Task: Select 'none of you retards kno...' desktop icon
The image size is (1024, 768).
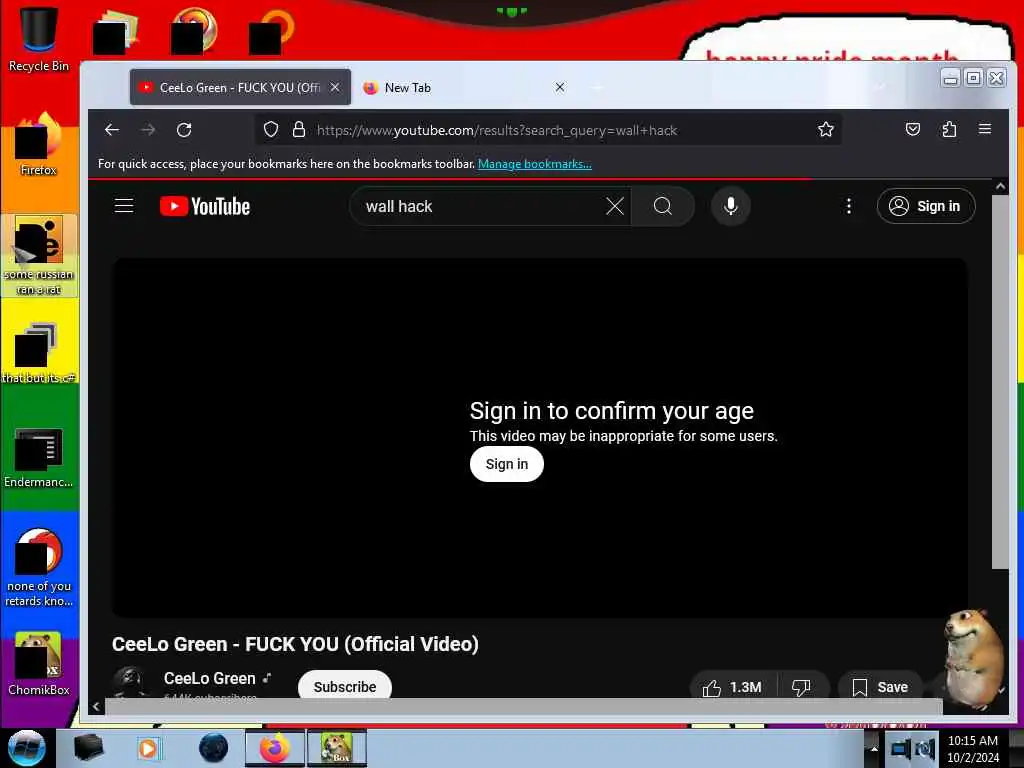Action: coord(39,567)
